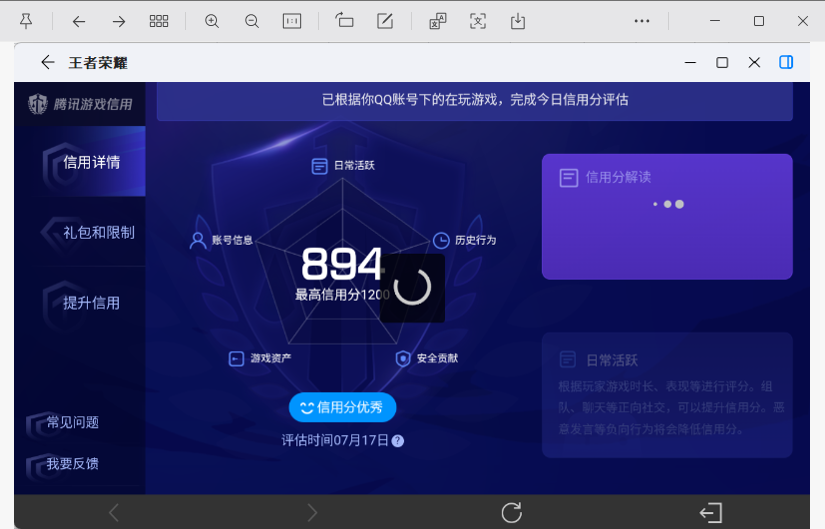Select the 账号信息 person icon

(x=198, y=240)
